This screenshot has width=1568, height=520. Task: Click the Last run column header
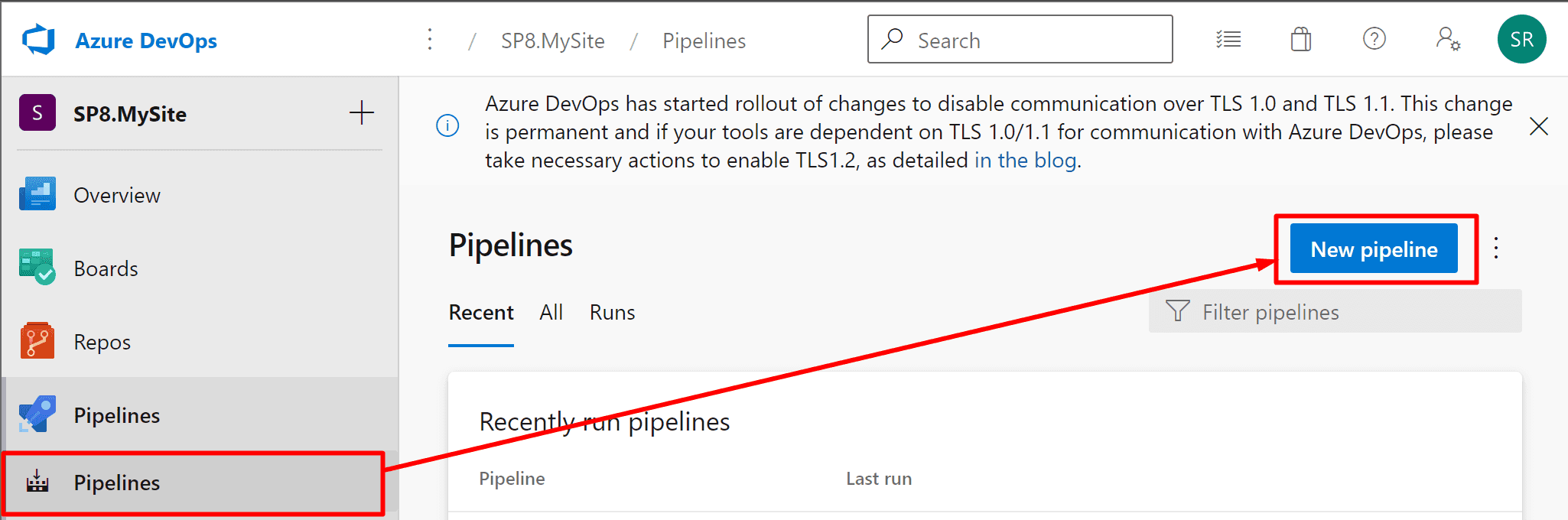coord(879,479)
